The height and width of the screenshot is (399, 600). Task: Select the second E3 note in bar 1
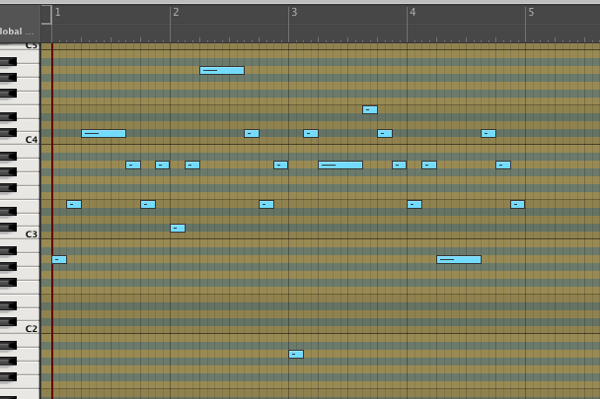(x=148, y=205)
